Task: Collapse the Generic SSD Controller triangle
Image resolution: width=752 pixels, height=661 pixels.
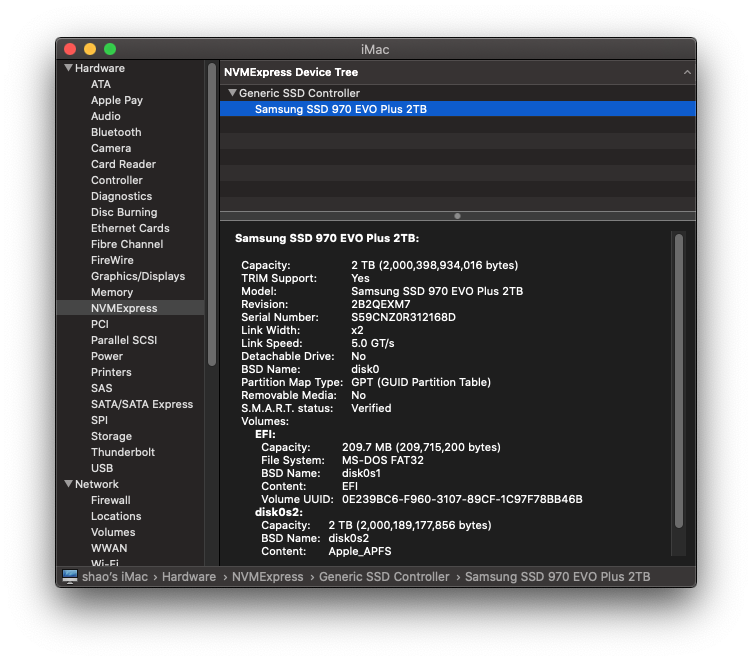Action: (232, 92)
